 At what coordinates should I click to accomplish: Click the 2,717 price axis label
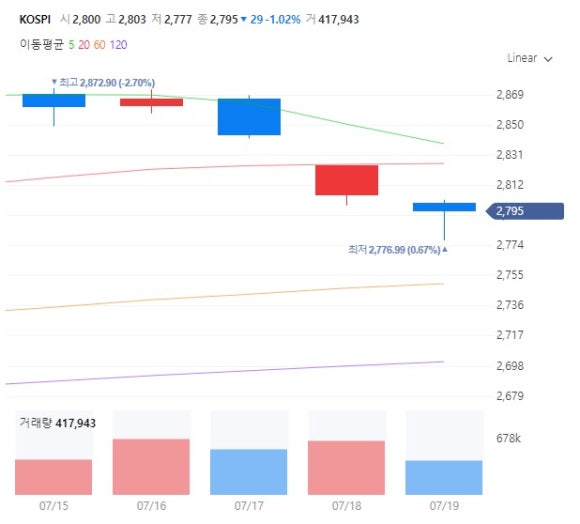pos(510,335)
